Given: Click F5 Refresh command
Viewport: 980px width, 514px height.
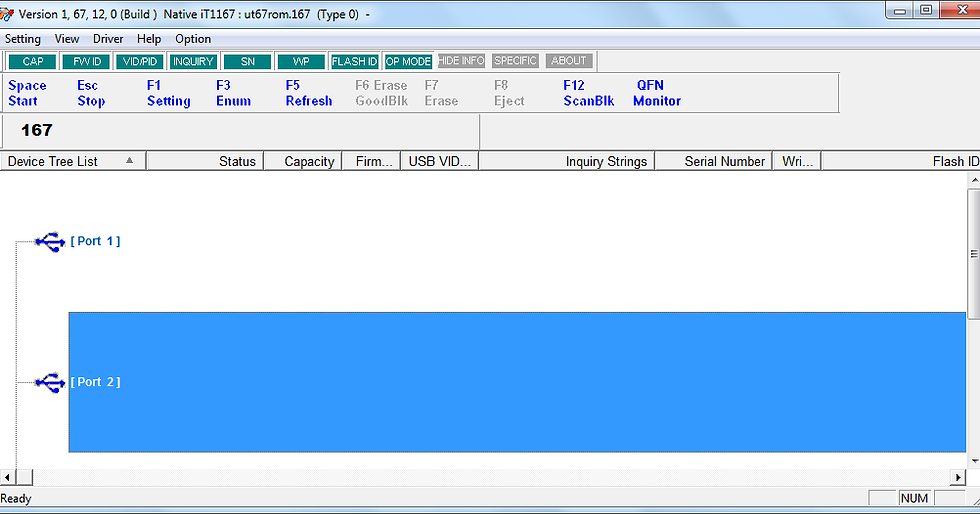Looking at the screenshot, I should [309, 93].
